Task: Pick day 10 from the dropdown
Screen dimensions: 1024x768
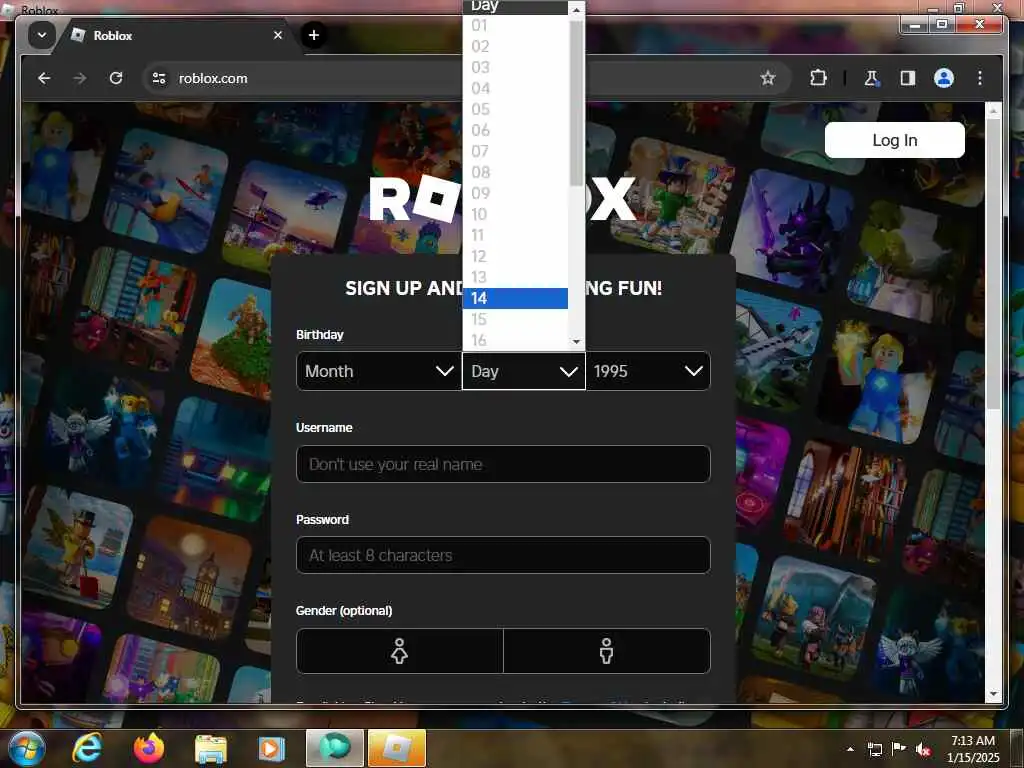Action: click(x=515, y=214)
